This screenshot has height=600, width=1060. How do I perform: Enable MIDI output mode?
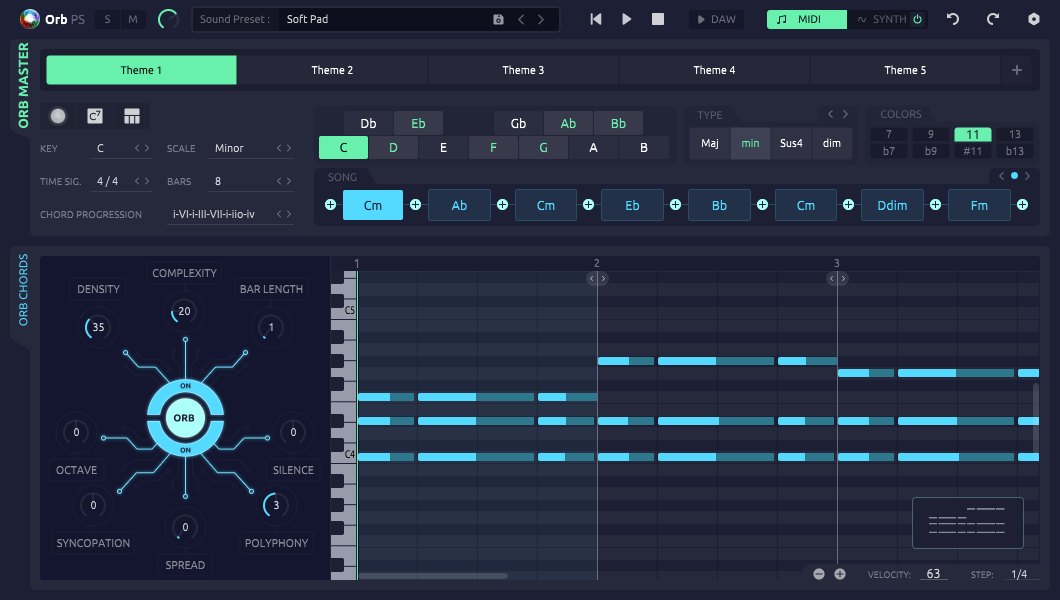click(x=806, y=19)
